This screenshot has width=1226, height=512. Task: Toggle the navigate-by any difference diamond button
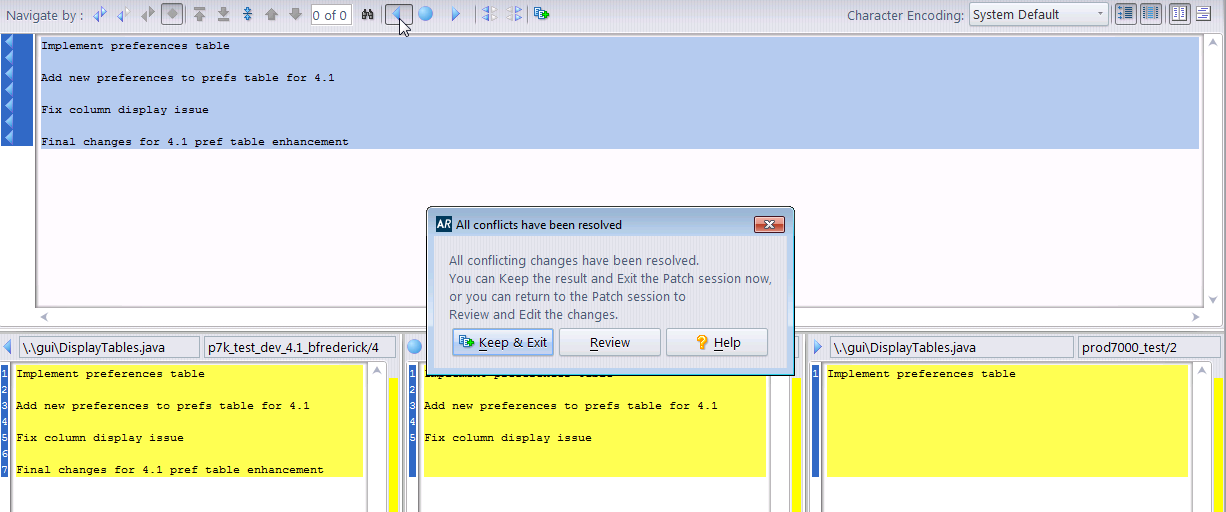click(x=172, y=15)
